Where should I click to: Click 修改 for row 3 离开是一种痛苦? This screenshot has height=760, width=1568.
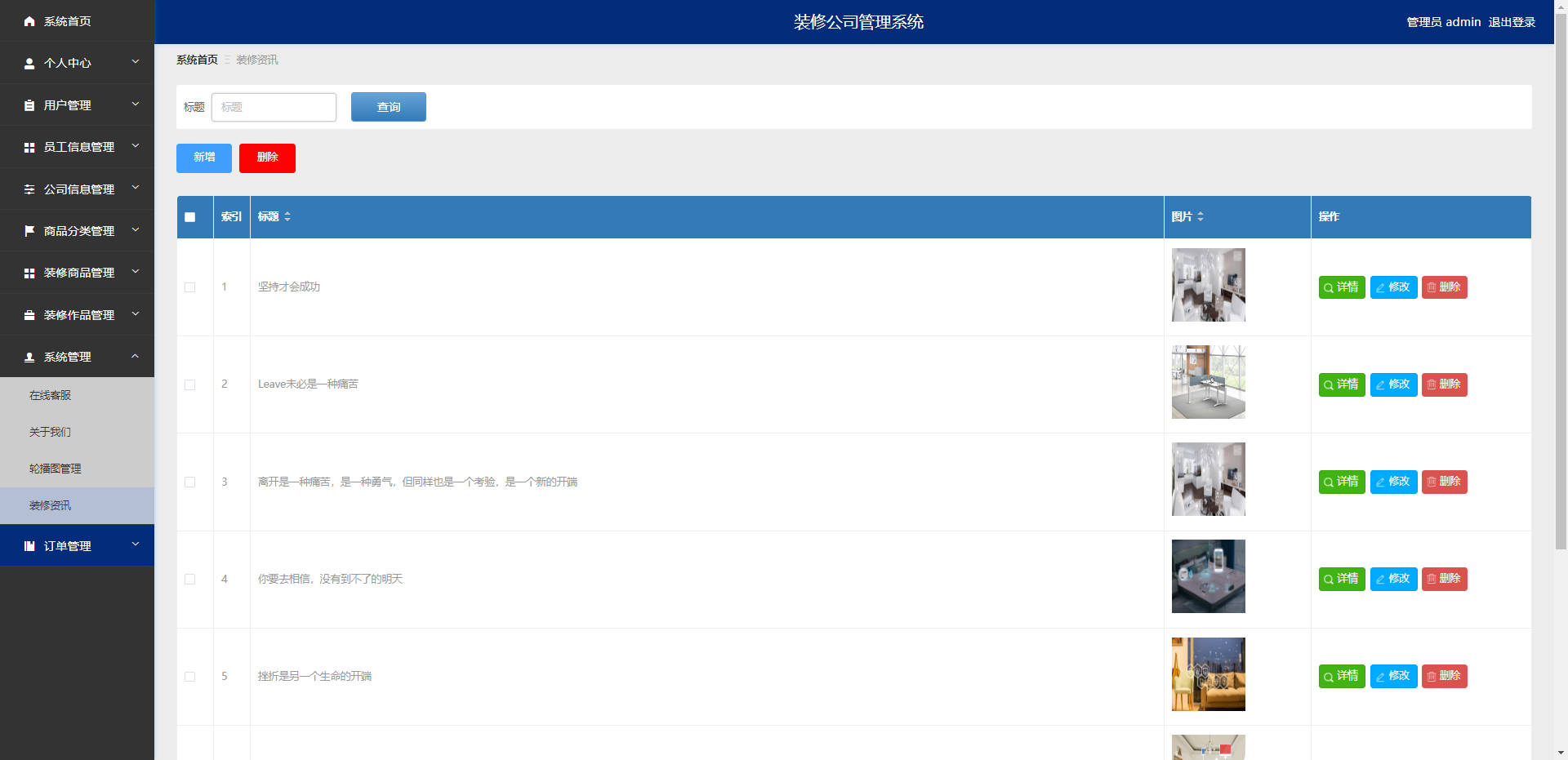[x=1393, y=482]
